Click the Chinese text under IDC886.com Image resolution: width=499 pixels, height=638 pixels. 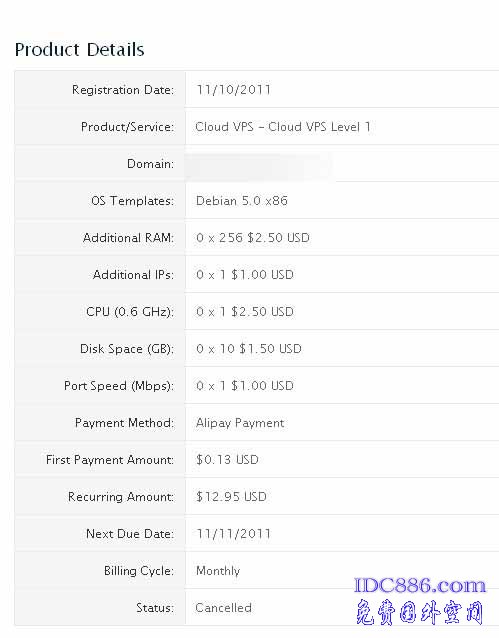pos(420,612)
